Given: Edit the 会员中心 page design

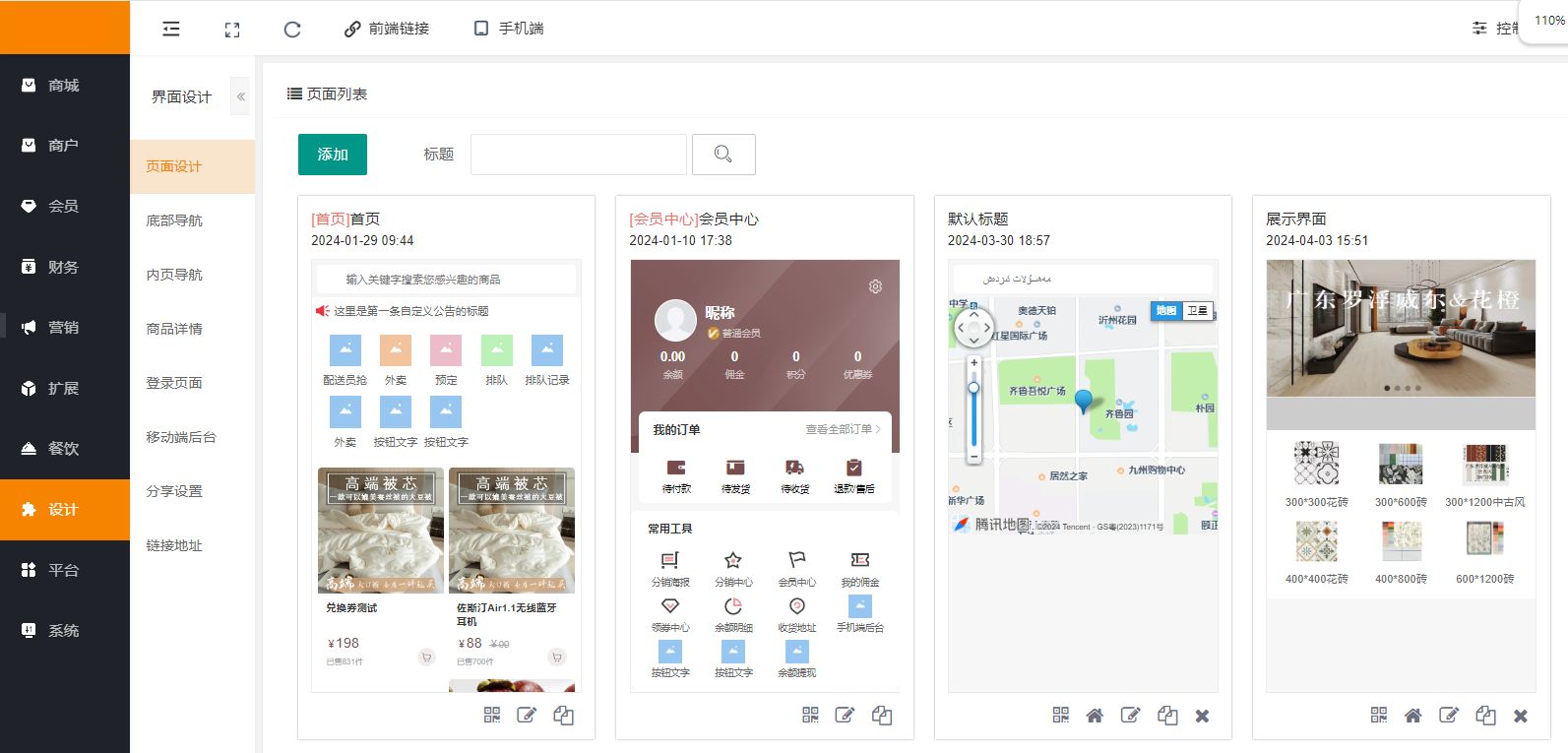Looking at the screenshot, I should click(845, 716).
